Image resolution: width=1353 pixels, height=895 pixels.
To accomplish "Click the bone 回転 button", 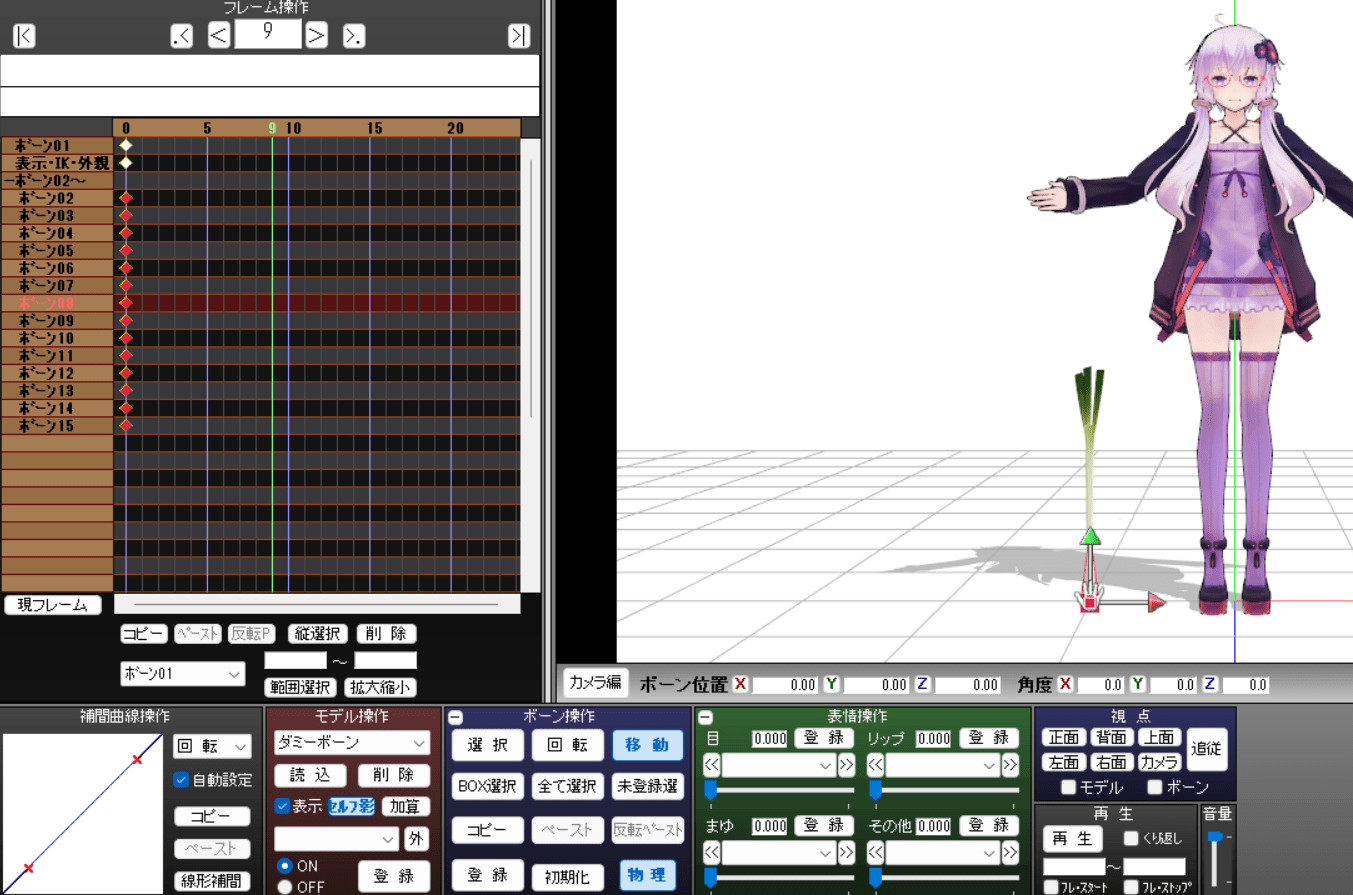I will click(x=567, y=745).
